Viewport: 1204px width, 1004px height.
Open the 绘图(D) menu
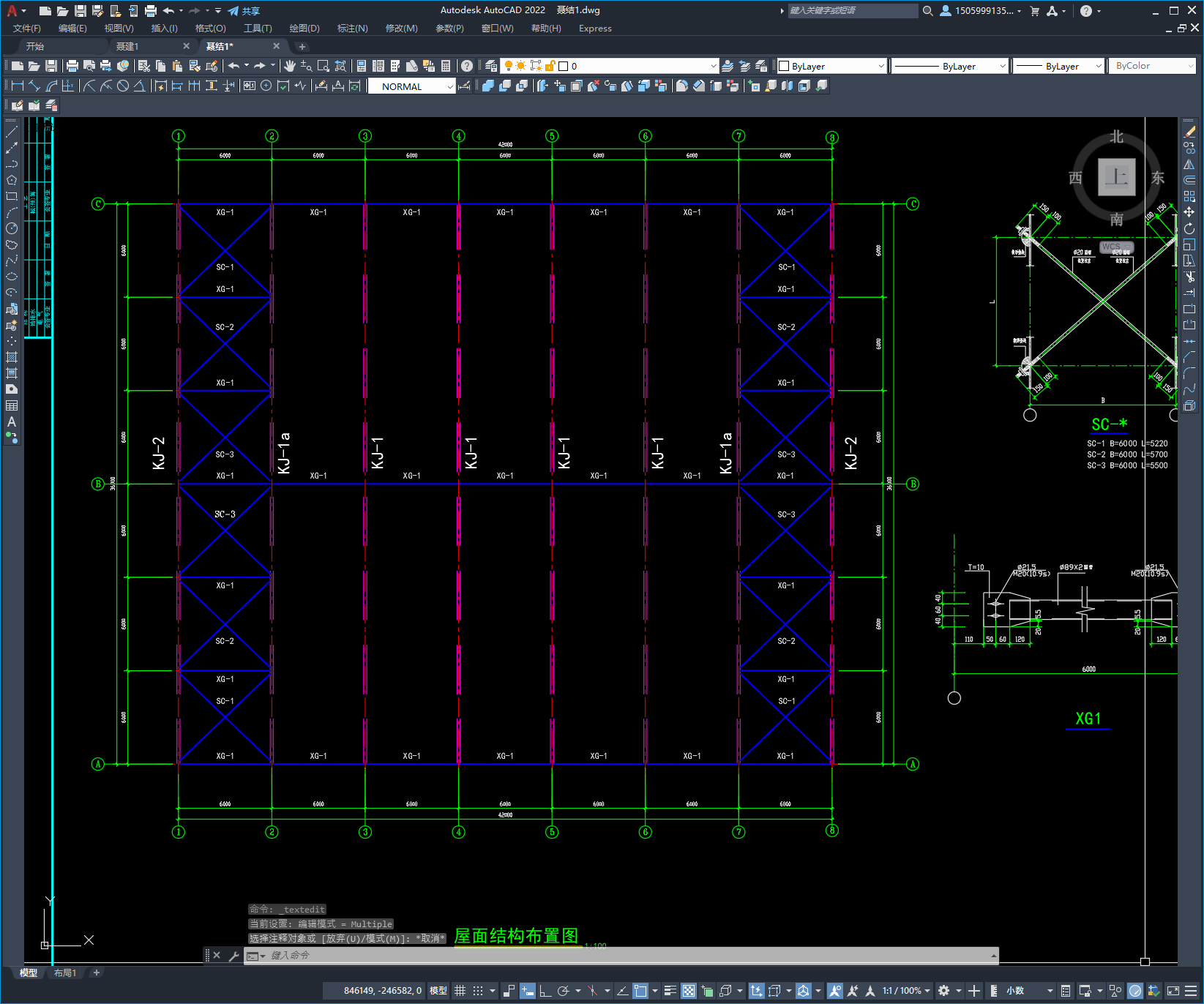click(x=304, y=29)
